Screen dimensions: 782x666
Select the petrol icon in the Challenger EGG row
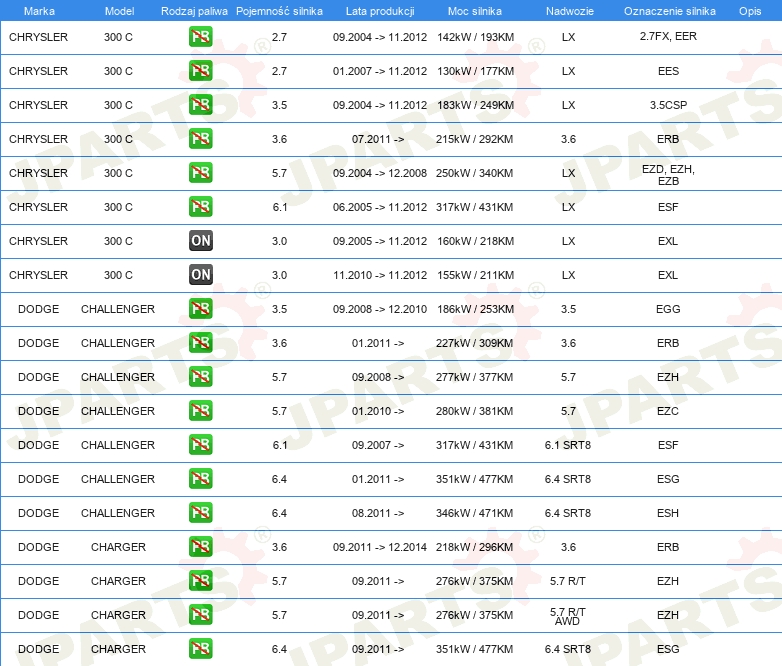click(x=201, y=309)
